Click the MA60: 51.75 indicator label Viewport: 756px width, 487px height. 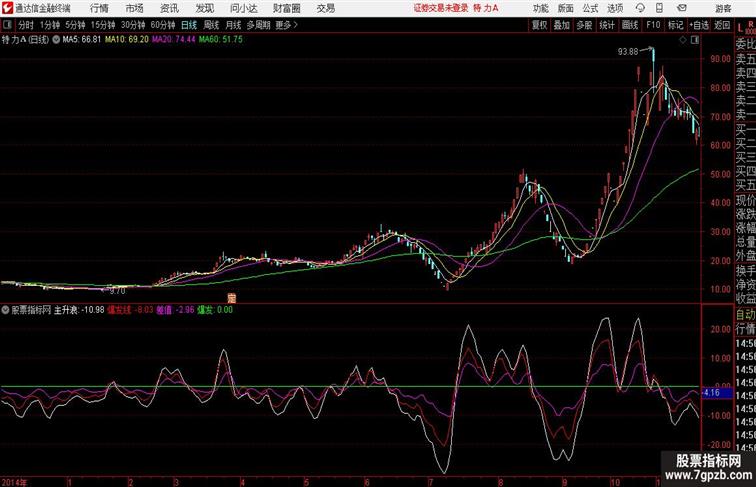coord(221,40)
